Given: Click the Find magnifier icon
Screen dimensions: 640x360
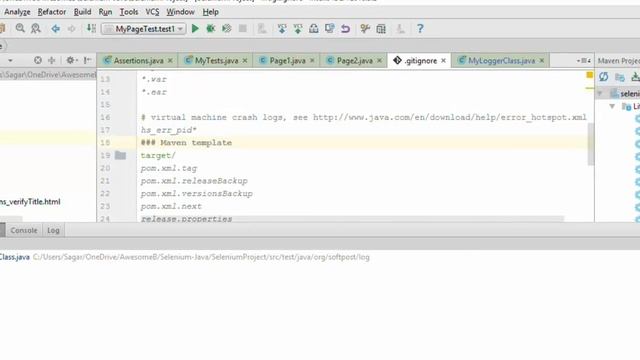Looking at the screenshot, I should coord(20,29).
